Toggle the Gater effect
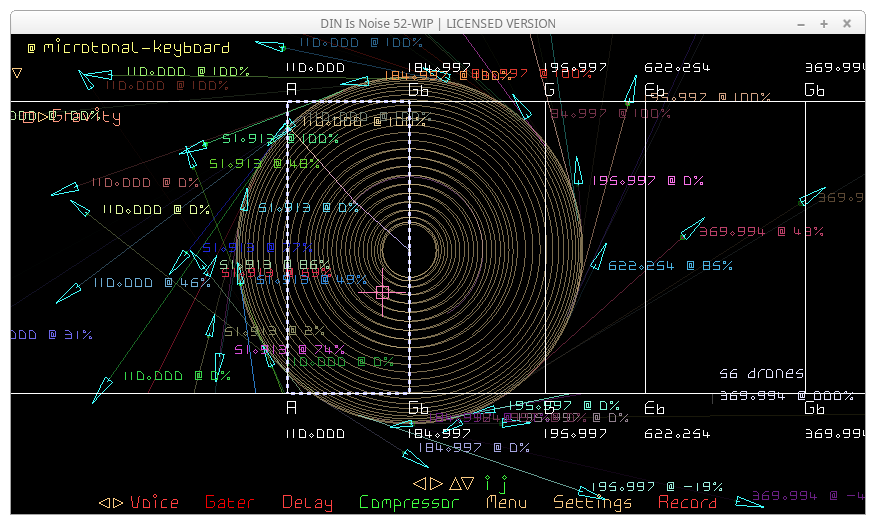876x525 pixels. (229, 503)
